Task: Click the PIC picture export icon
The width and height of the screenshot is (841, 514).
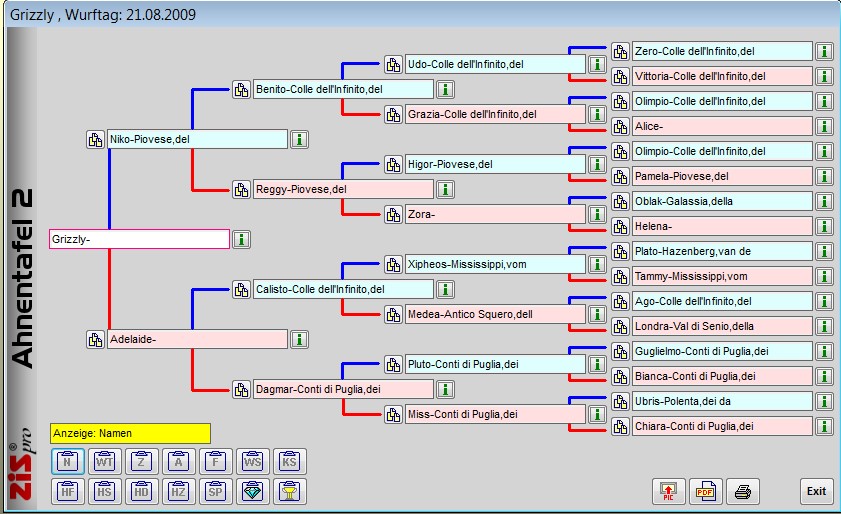Action: [666, 491]
